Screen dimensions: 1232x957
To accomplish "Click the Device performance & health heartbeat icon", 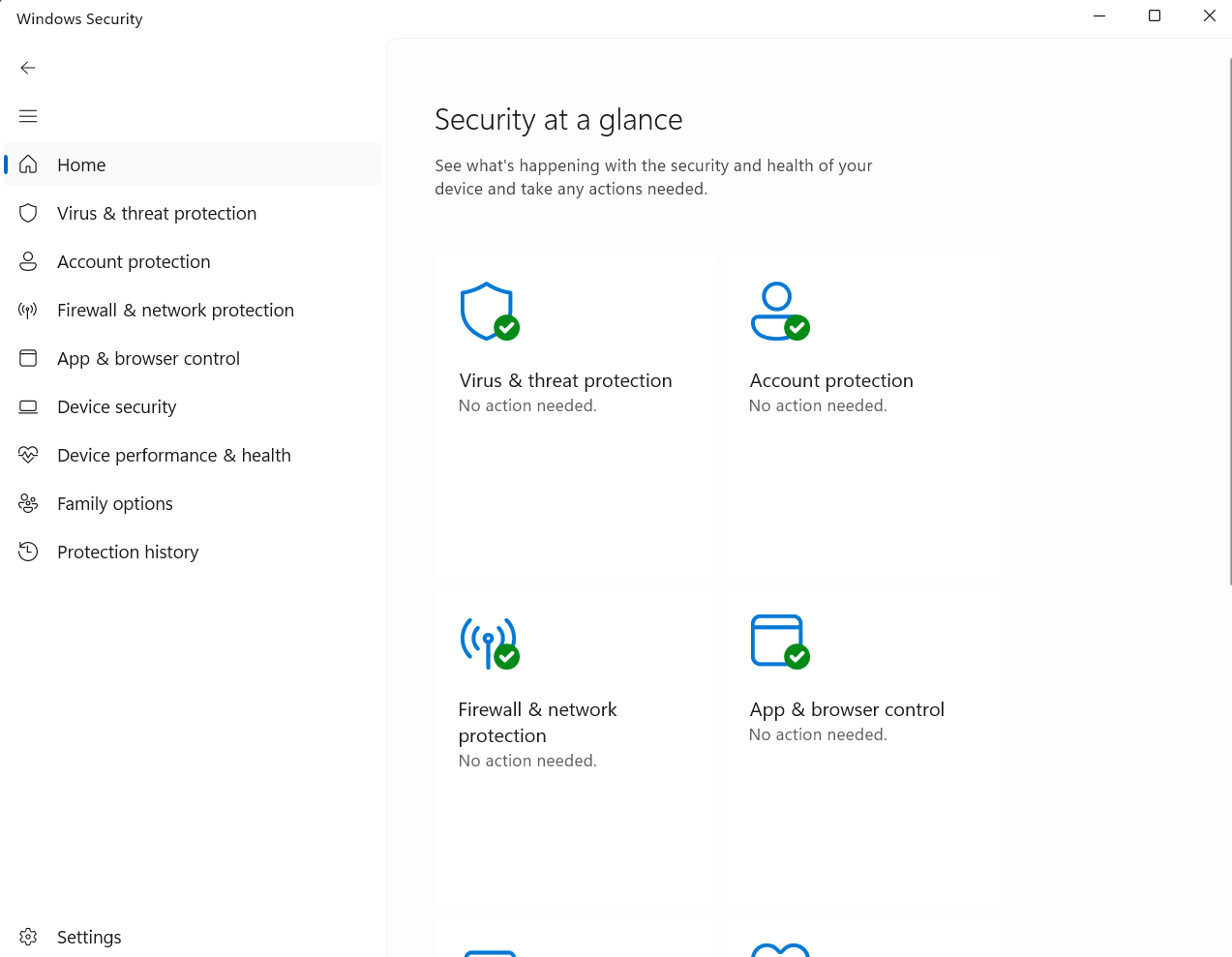I will pyautogui.click(x=28, y=455).
